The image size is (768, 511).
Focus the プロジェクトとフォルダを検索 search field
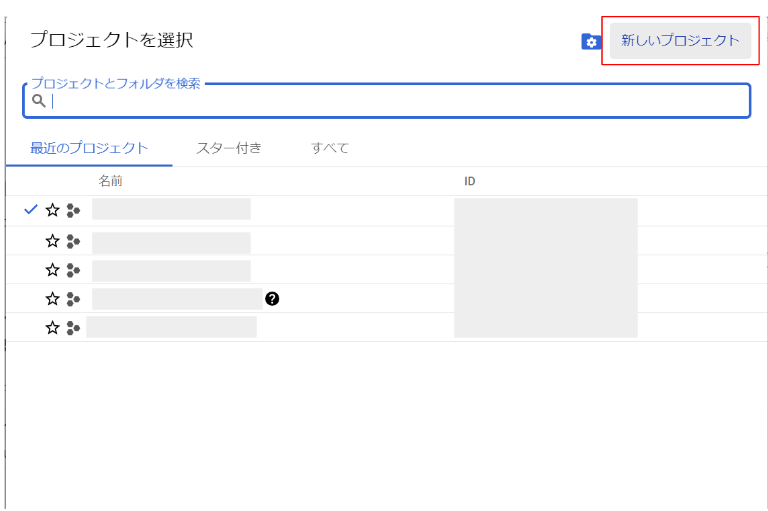pos(386,100)
